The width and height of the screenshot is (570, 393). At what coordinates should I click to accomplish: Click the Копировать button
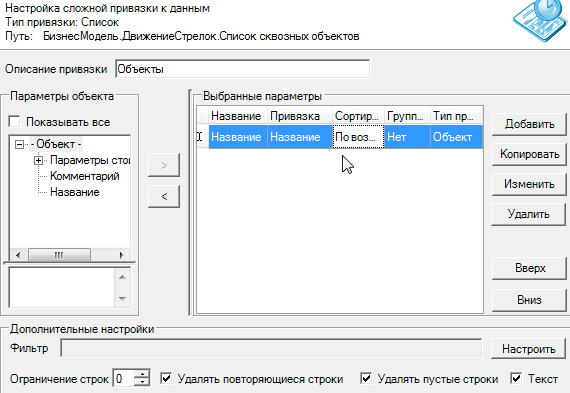(x=529, y=154)
